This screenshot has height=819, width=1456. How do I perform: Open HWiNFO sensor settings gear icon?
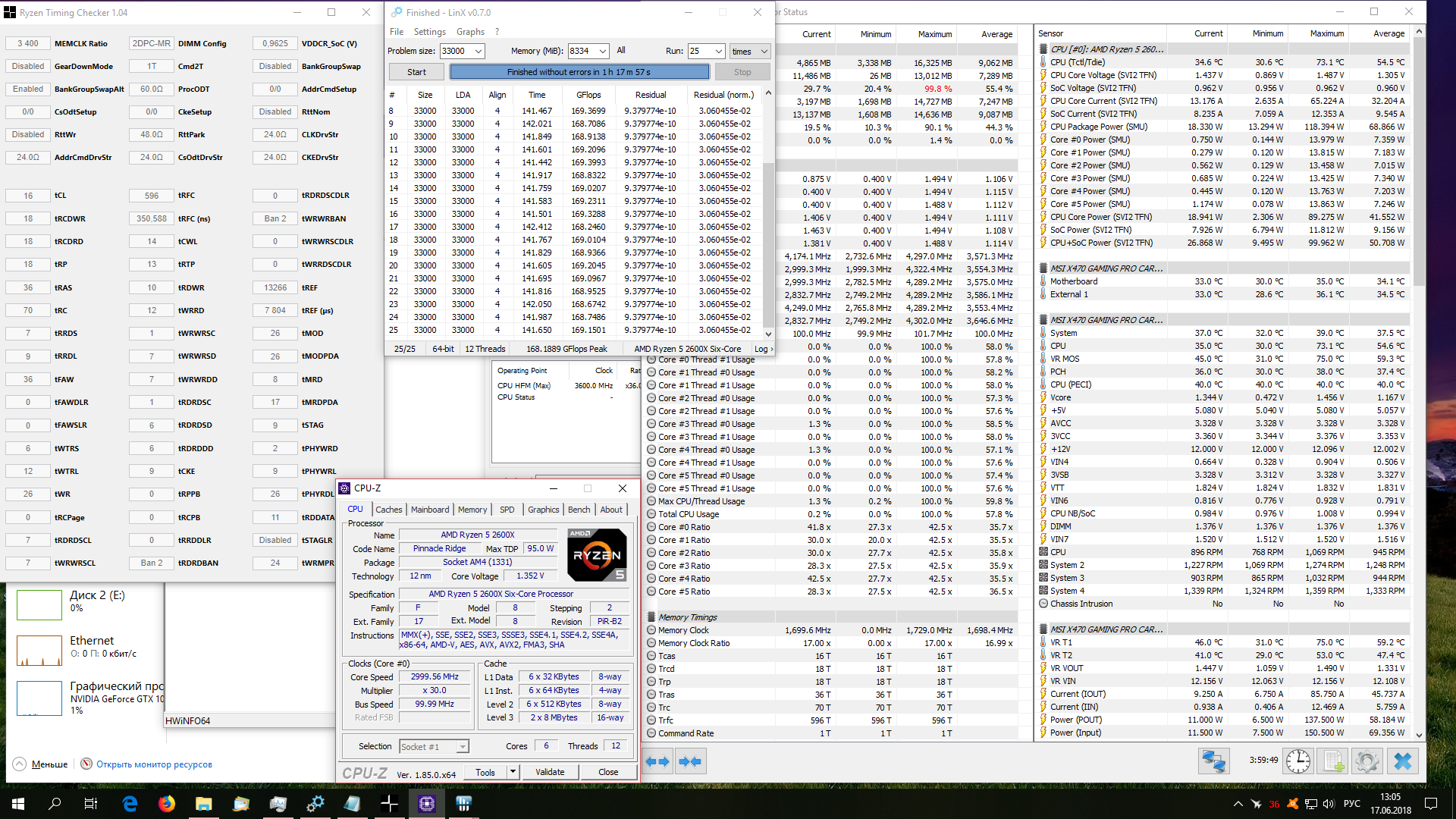click(1367, 761)
